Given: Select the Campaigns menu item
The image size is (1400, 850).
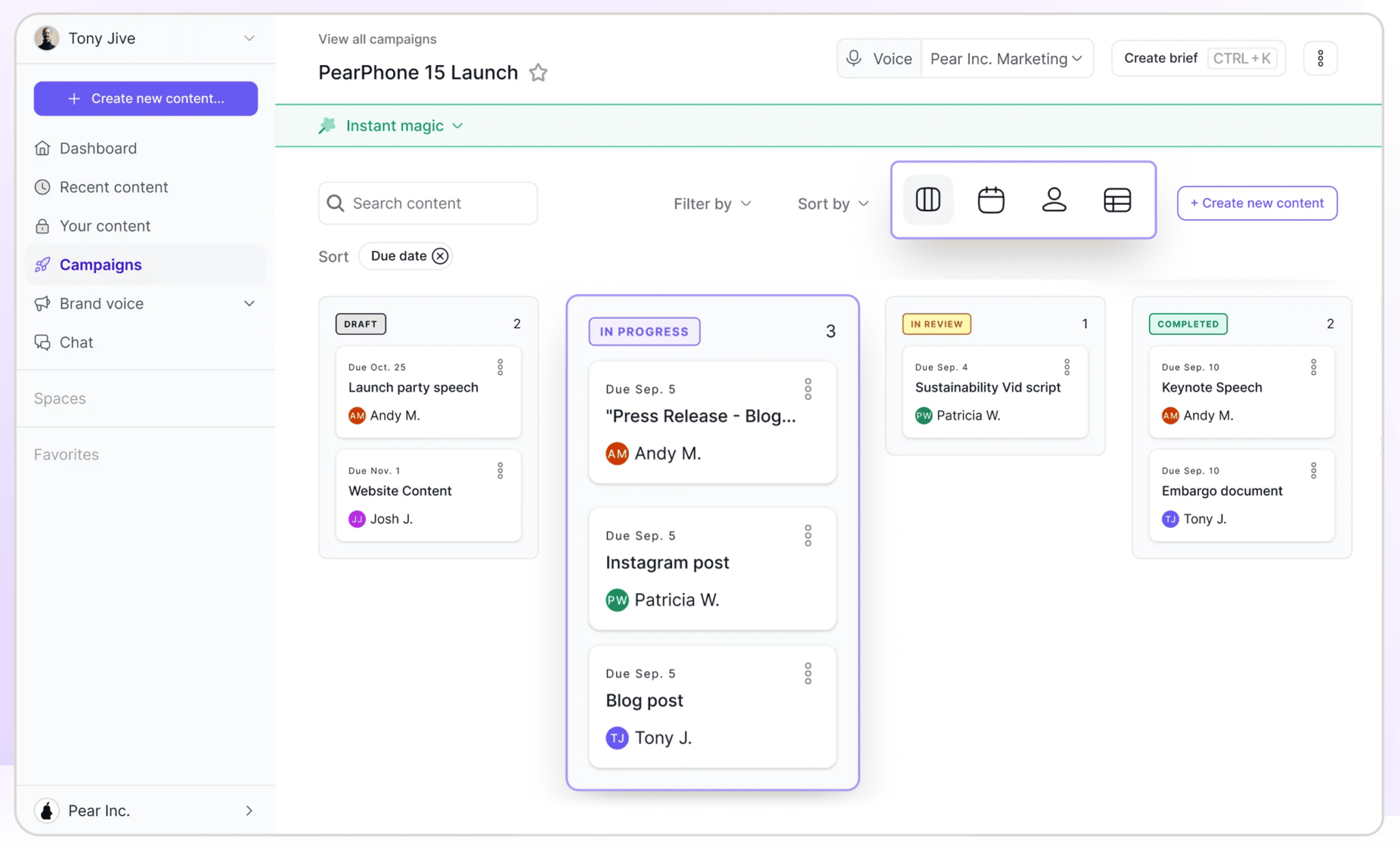Looking at the screenshot, I should pyautogui.click(x=100, y=264).
